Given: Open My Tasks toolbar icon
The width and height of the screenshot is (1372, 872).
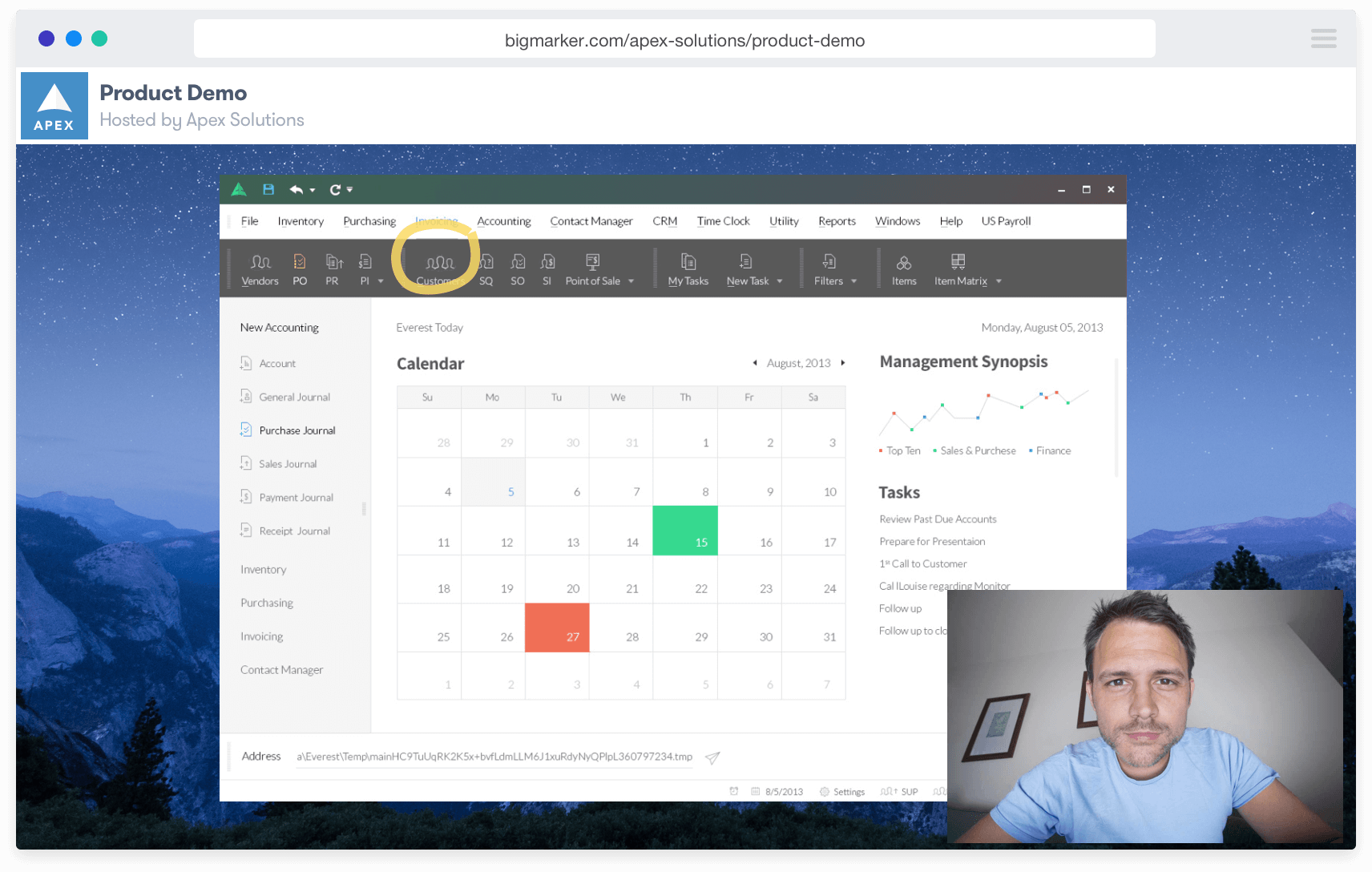Looking at the screenshot, I should tap(688, 268).
